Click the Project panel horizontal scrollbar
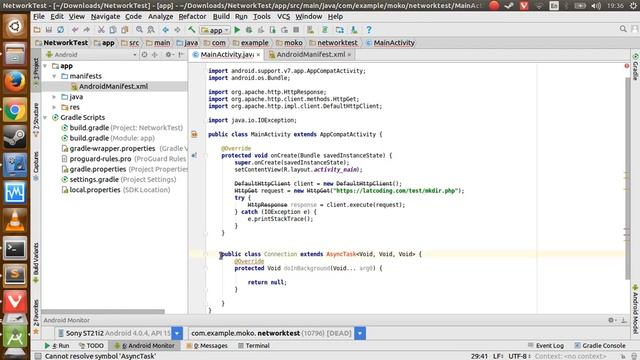Image resolution: width=640 pixels, height=360 pixels. click(x=103, y=312)
